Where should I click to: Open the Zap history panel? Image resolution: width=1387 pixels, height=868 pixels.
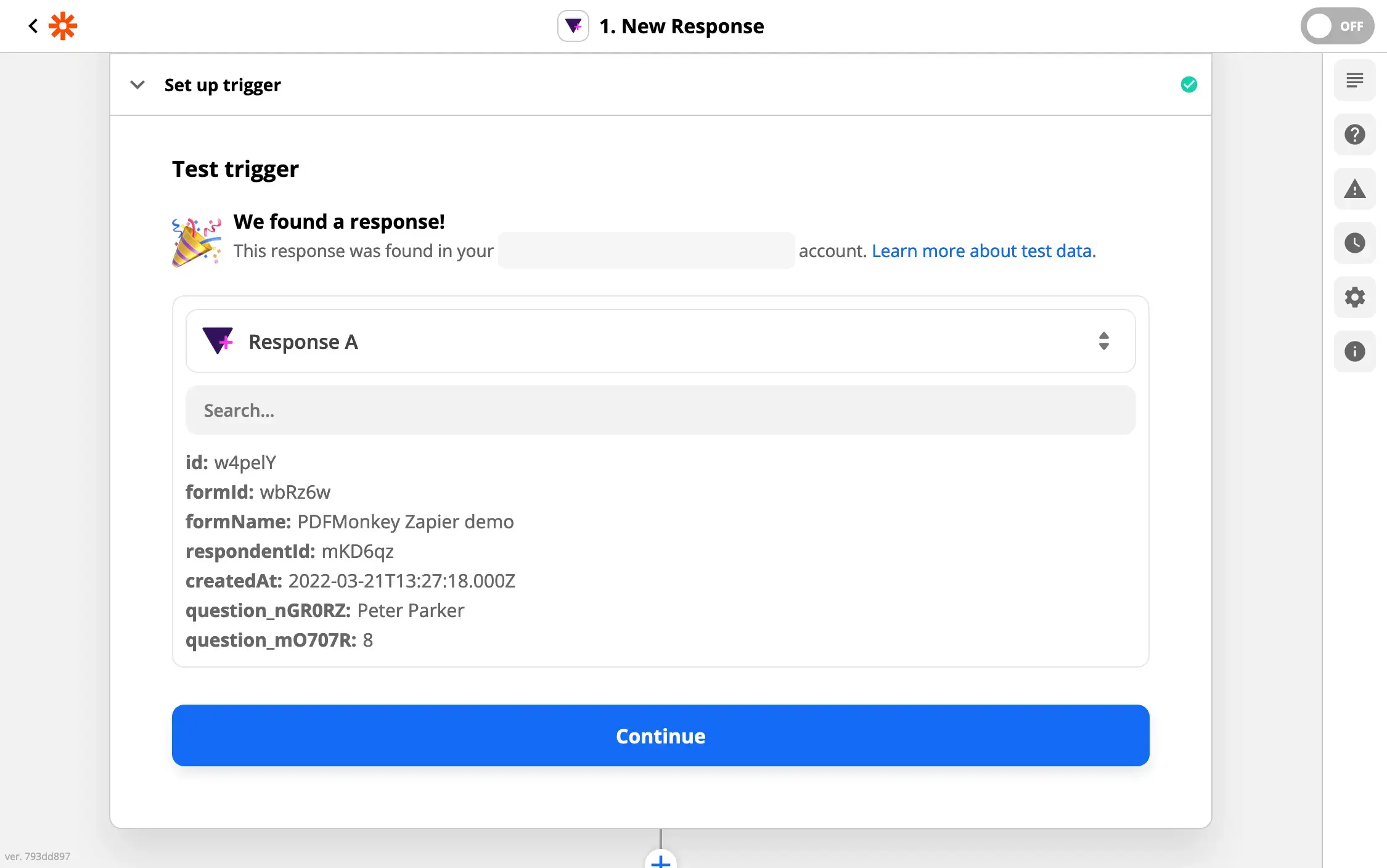point(1354,243)
